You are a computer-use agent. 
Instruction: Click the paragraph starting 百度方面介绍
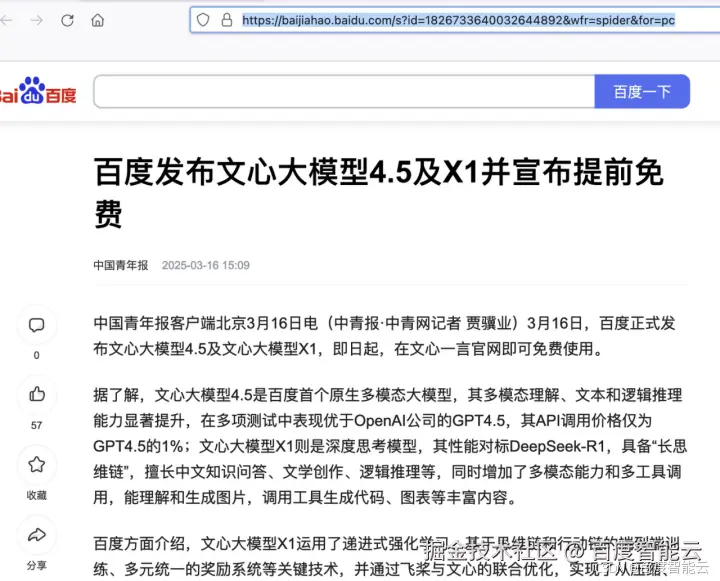point(388,557)
